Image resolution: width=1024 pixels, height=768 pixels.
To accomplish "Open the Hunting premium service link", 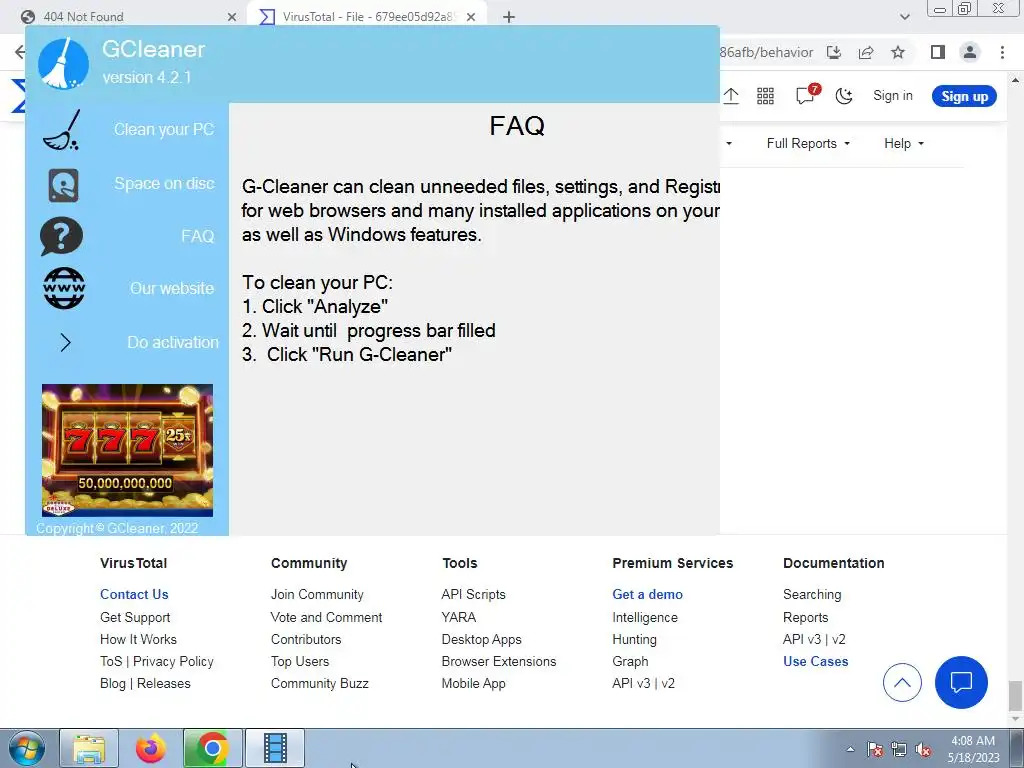I will [x=634, y=639].
